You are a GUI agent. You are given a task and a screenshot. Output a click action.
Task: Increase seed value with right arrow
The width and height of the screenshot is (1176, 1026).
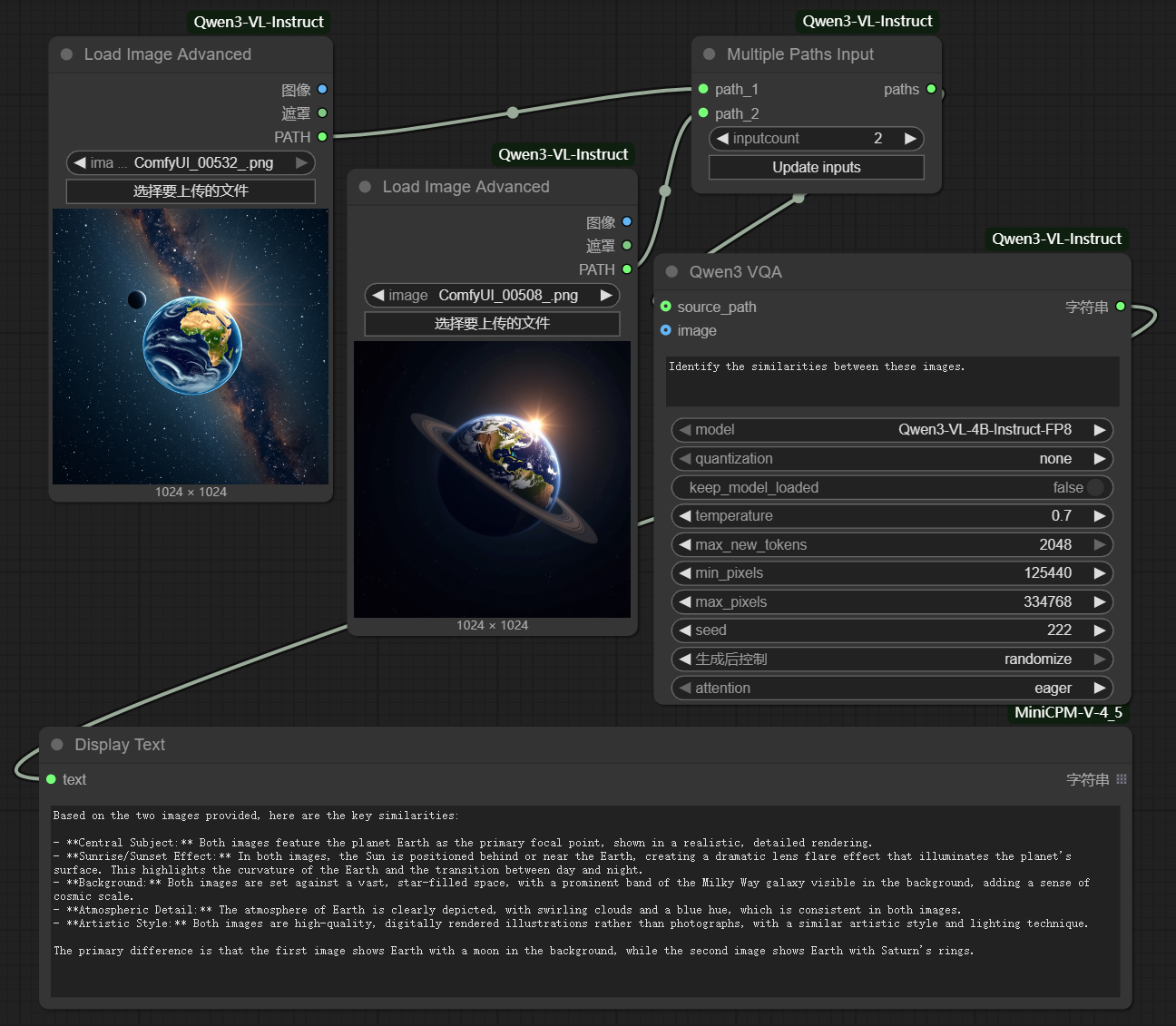[x=1100, y=630]
